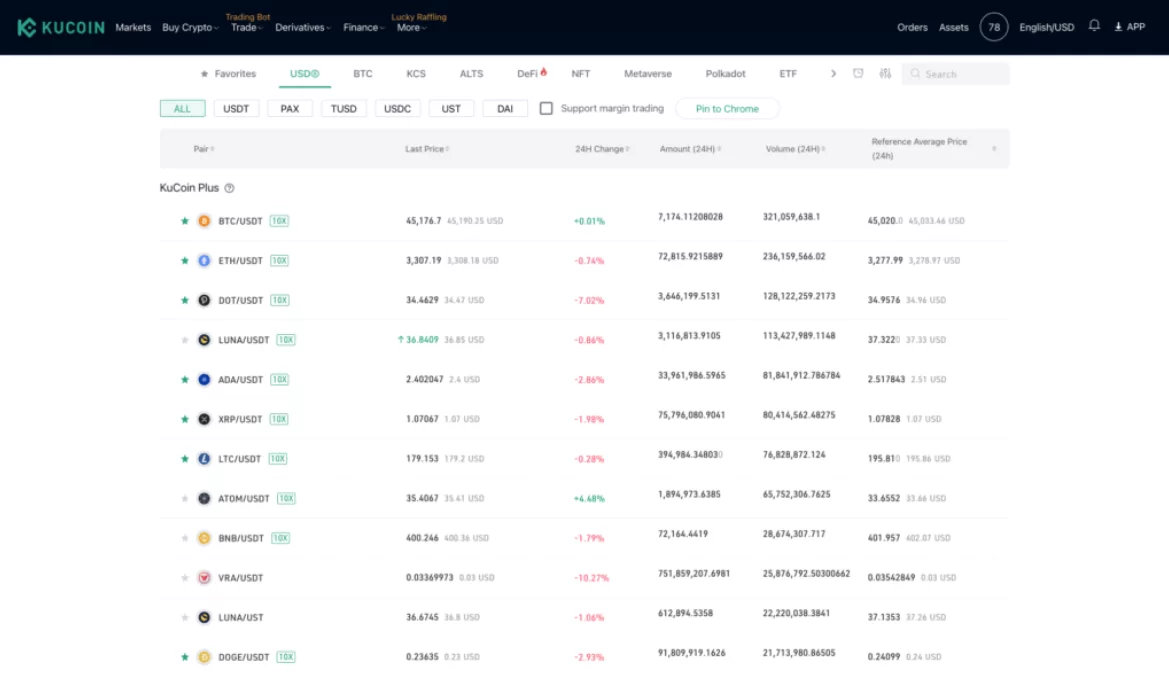Image resolution: width=1169 pixels, height=678 pixels.
Task: Click the KuCoin logo
Action: pos(60,27)
